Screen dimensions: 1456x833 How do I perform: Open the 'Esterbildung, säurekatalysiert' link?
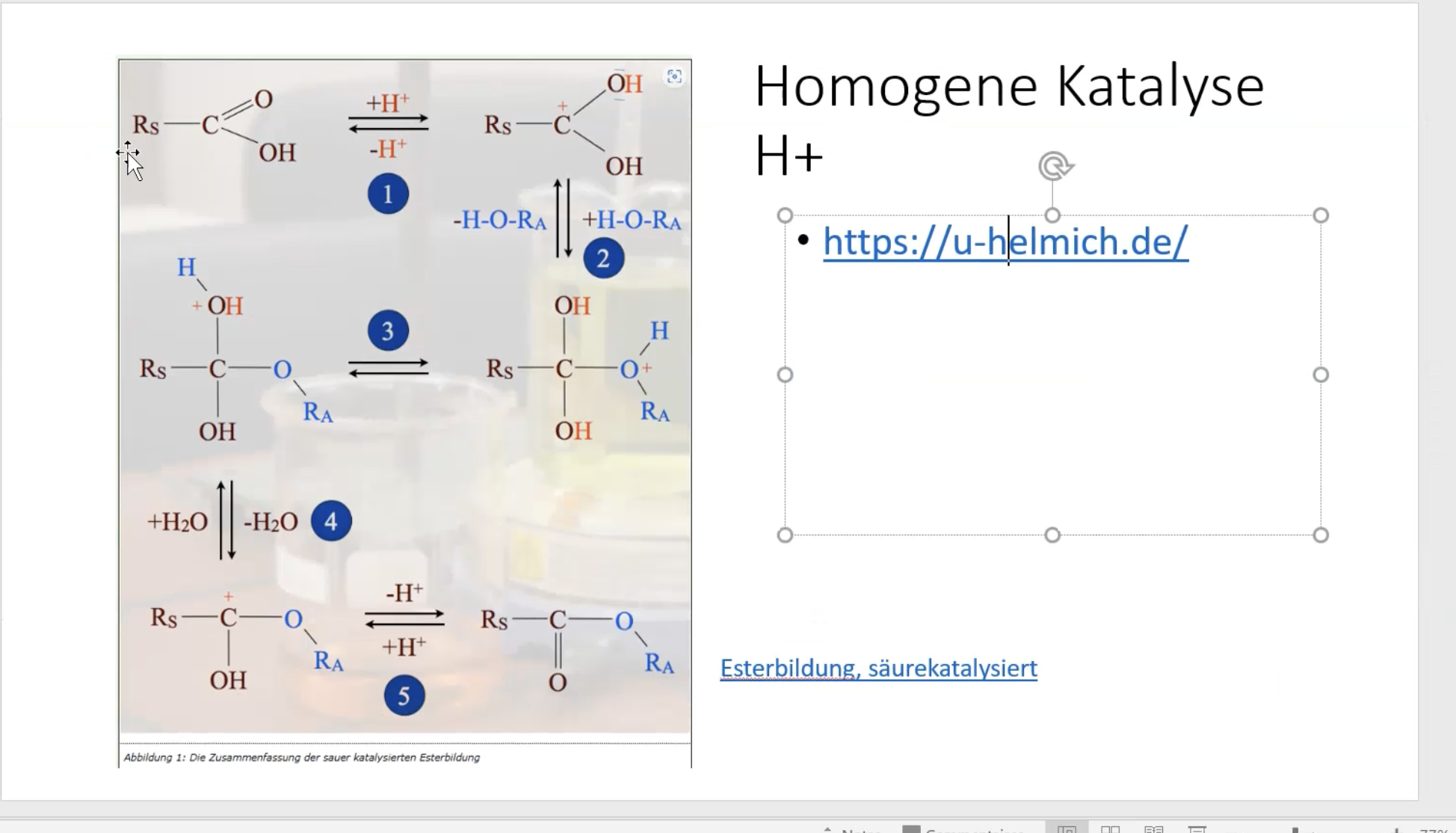(x=878, y=668)
